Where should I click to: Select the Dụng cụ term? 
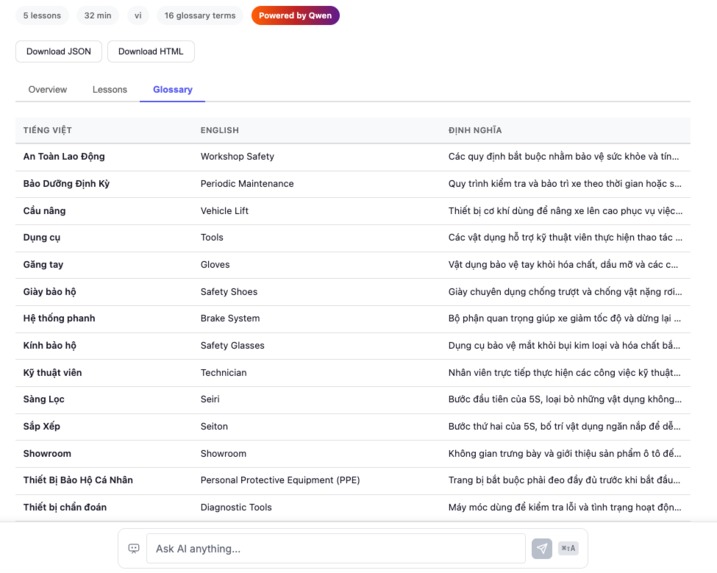click(42, 237)
